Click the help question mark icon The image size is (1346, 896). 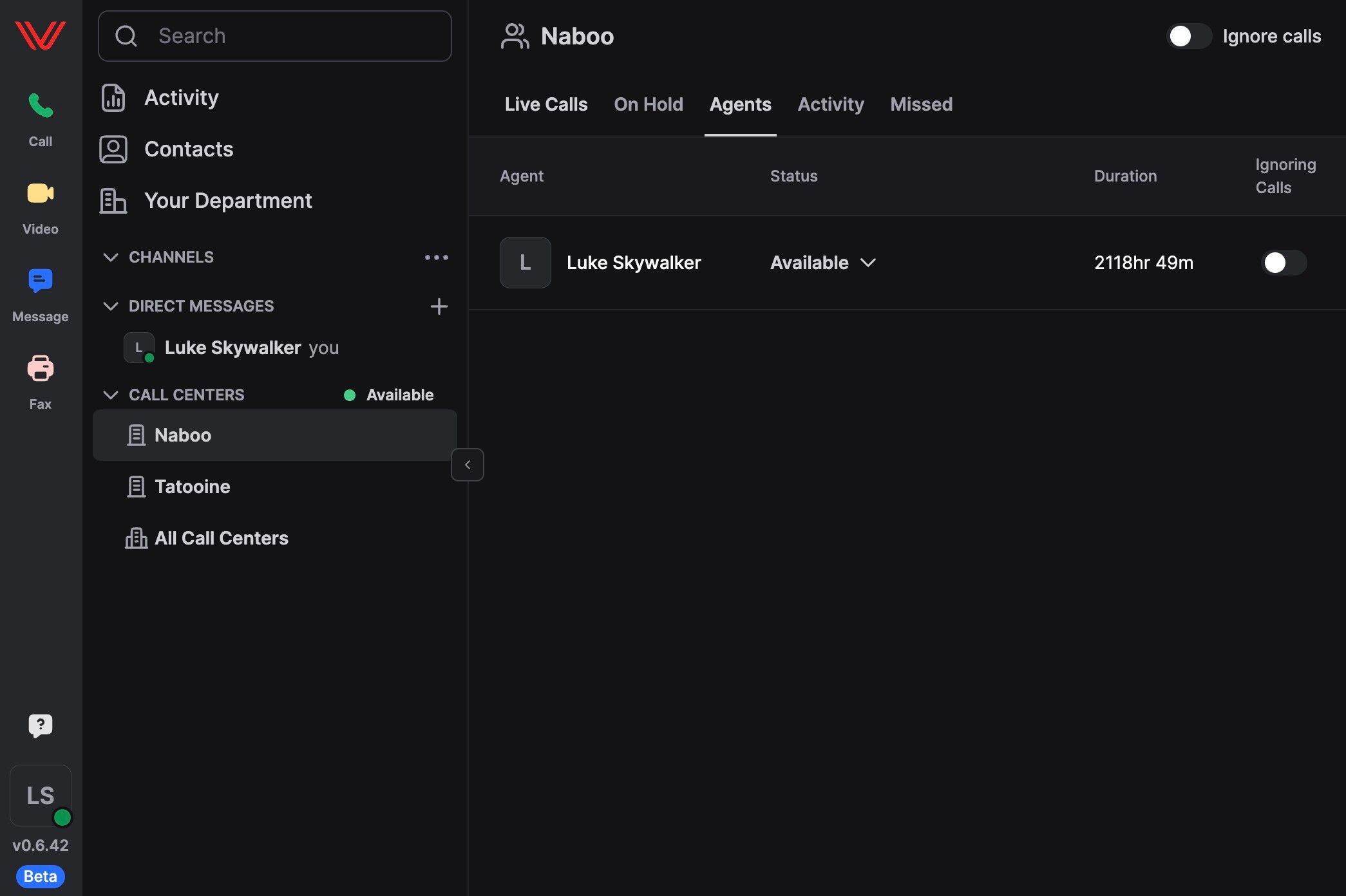[x=40, y=725]
